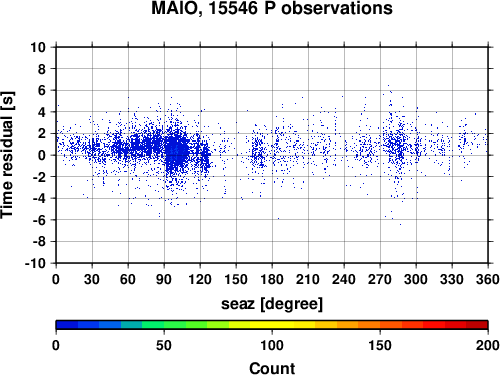This screenshot has width=500, height=375.
Task: Click the 'Time residual [s]' y-axis label
Action: click(x=7, y=155)
